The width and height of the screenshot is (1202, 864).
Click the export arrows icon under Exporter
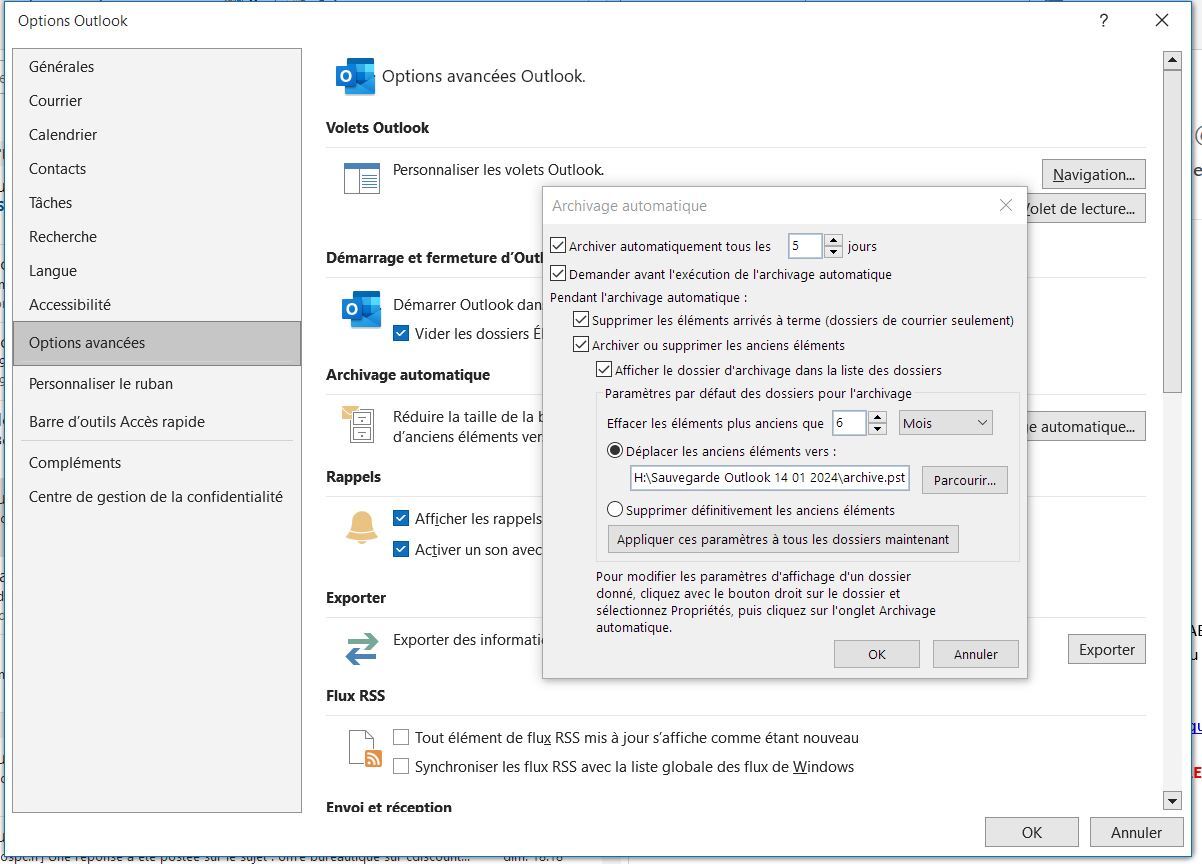361,648
